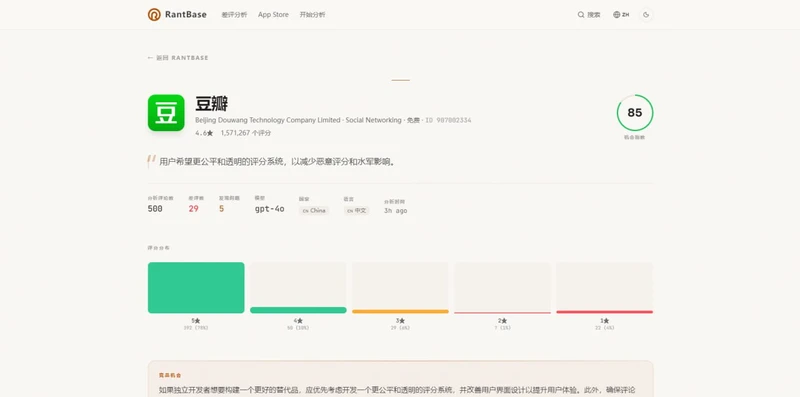Click the 29 (6%) label

[x=400, y=328]
